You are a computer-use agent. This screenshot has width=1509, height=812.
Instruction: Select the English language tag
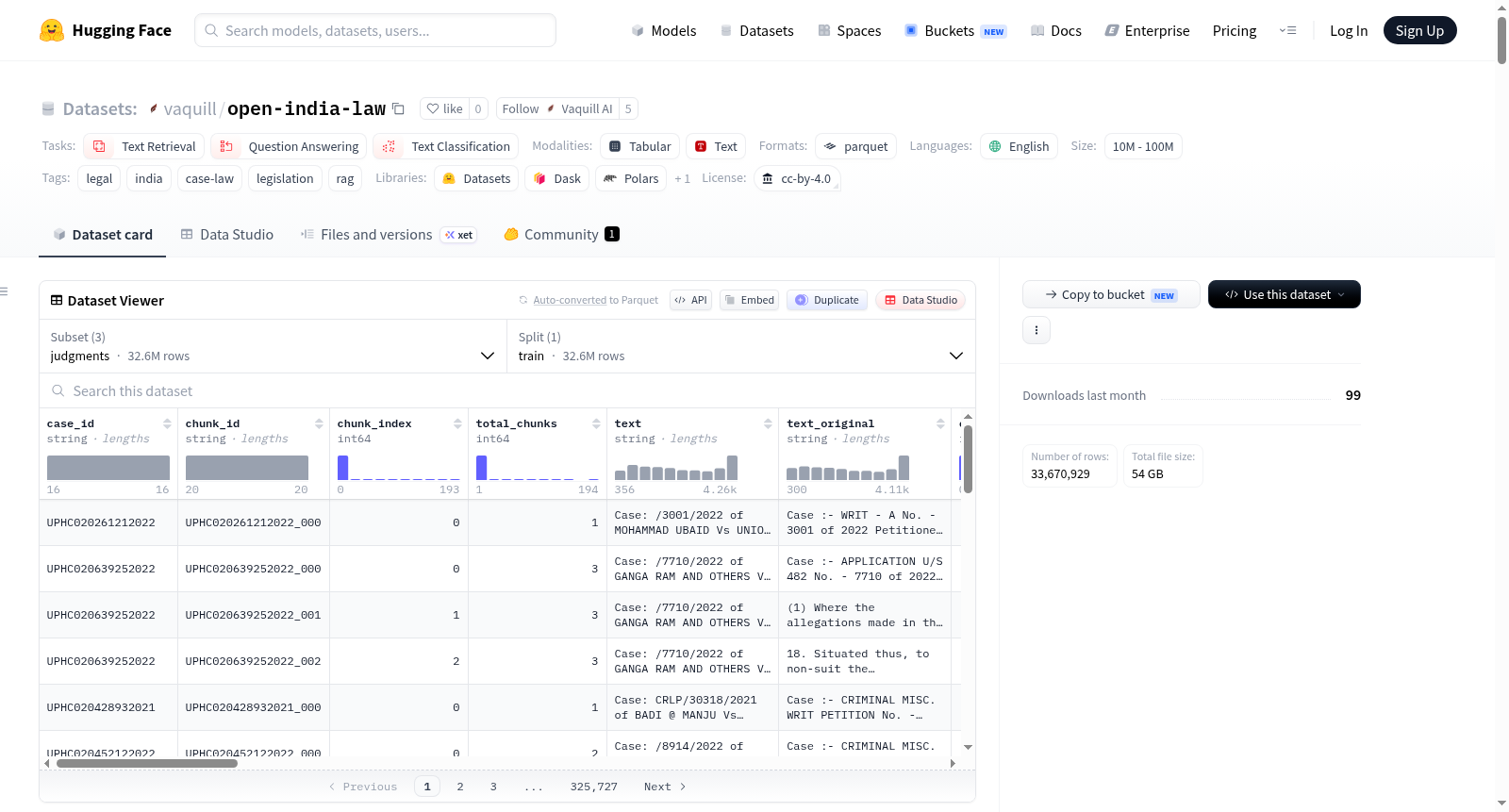(1019, 146)
